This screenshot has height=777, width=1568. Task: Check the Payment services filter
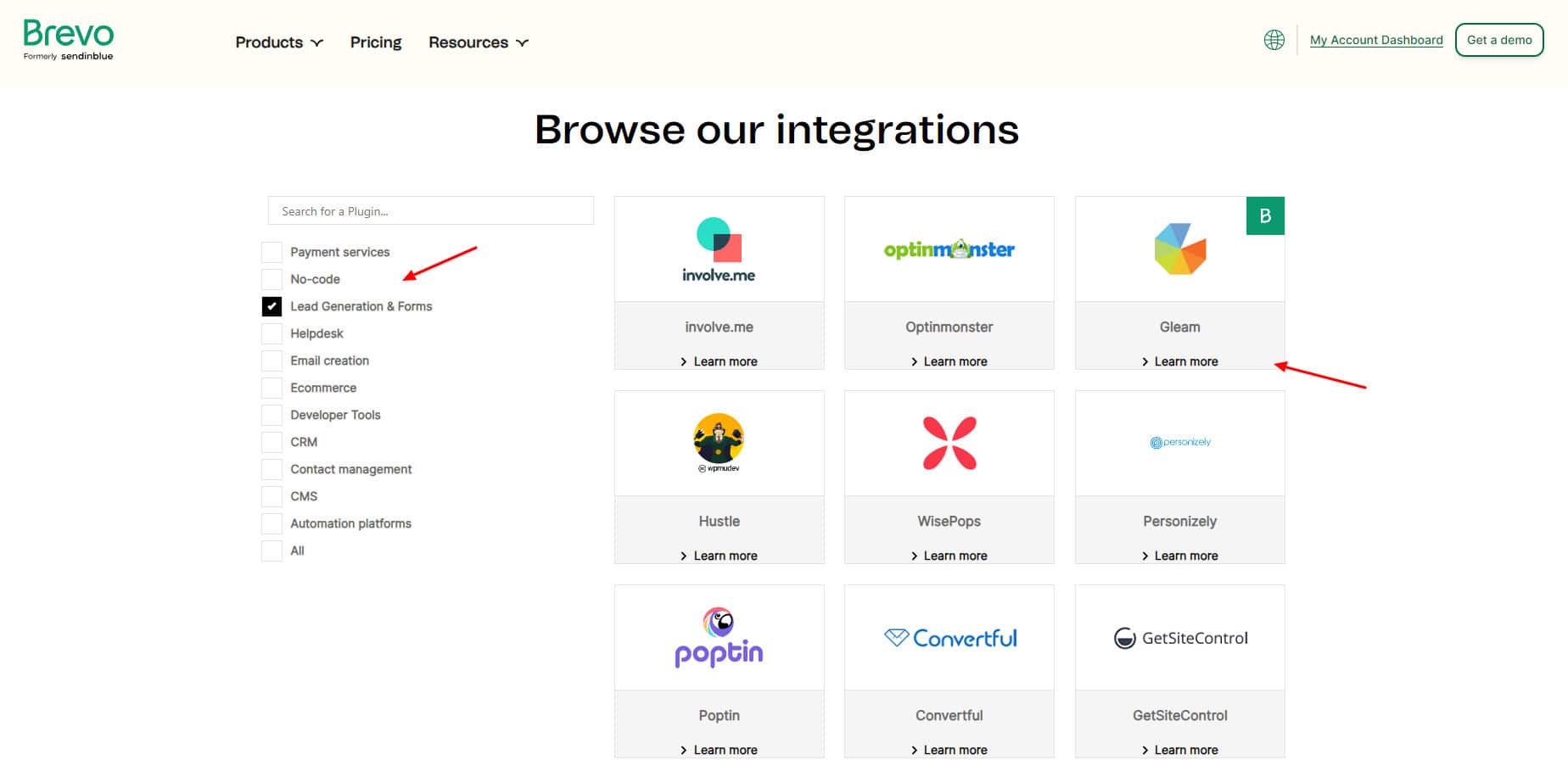click(x=272, y=252)
